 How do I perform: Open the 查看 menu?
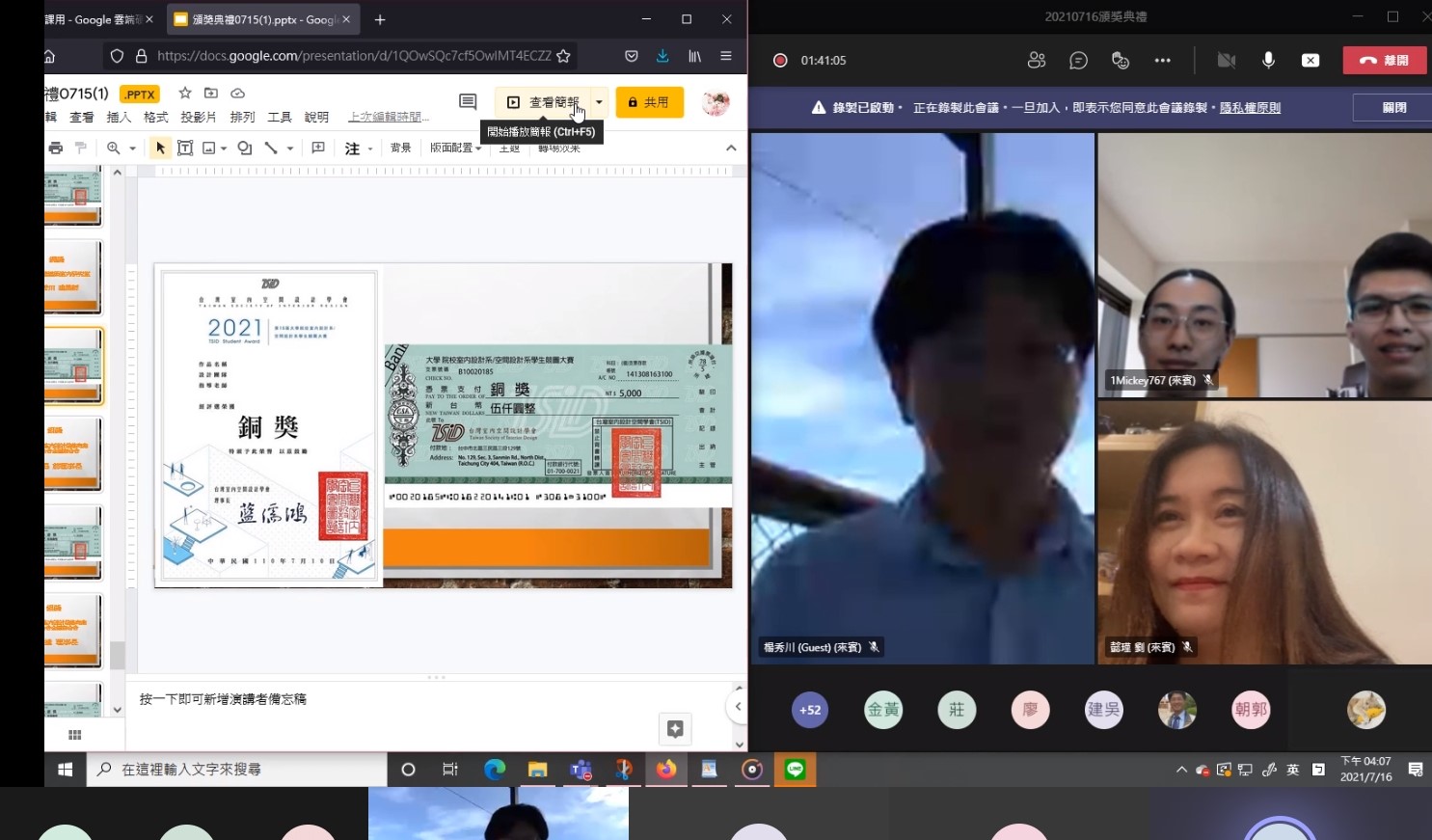(82, 117)
